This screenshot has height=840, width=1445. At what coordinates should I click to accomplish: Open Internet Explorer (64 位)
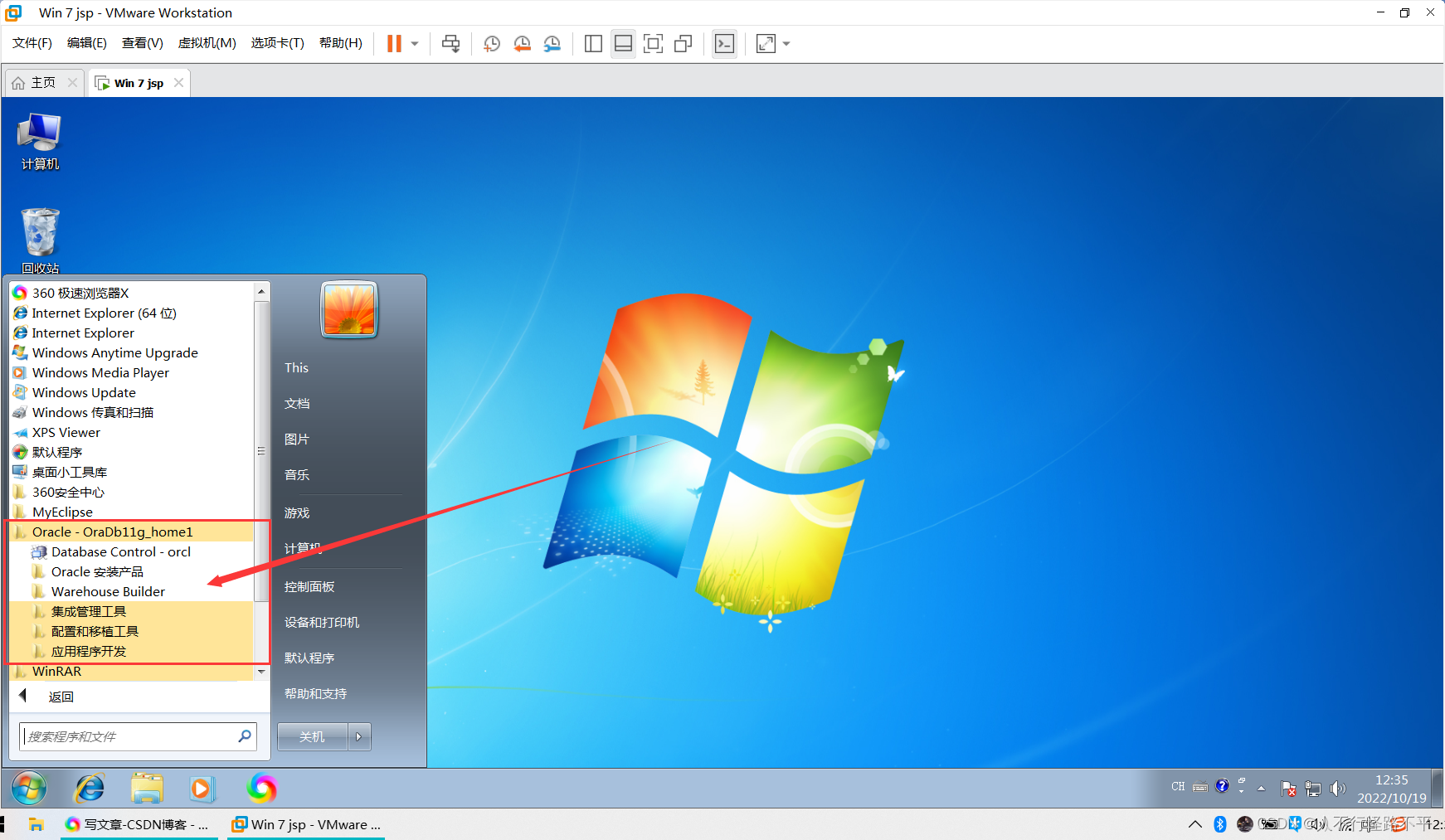(133, 313)
